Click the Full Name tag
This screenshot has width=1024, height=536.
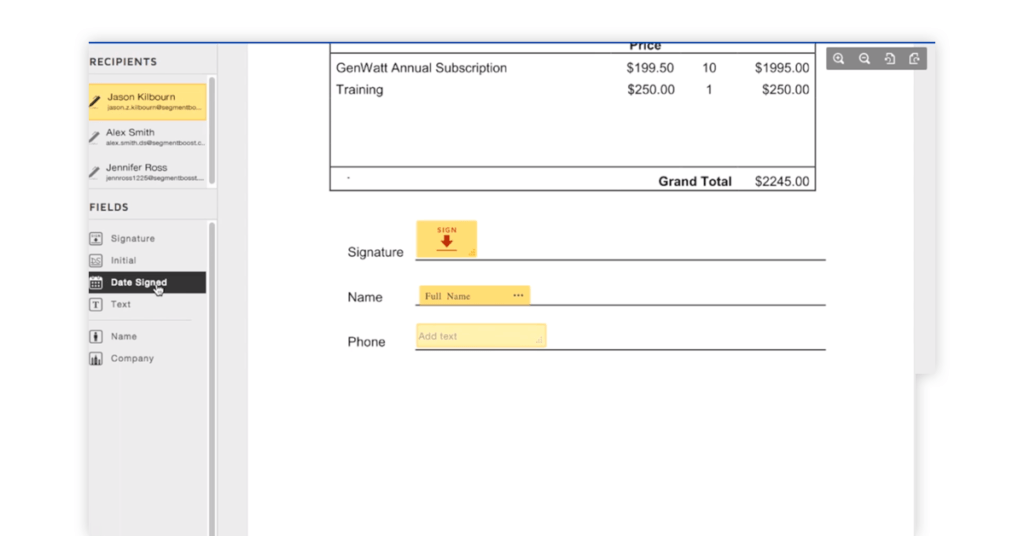(474, 296)
